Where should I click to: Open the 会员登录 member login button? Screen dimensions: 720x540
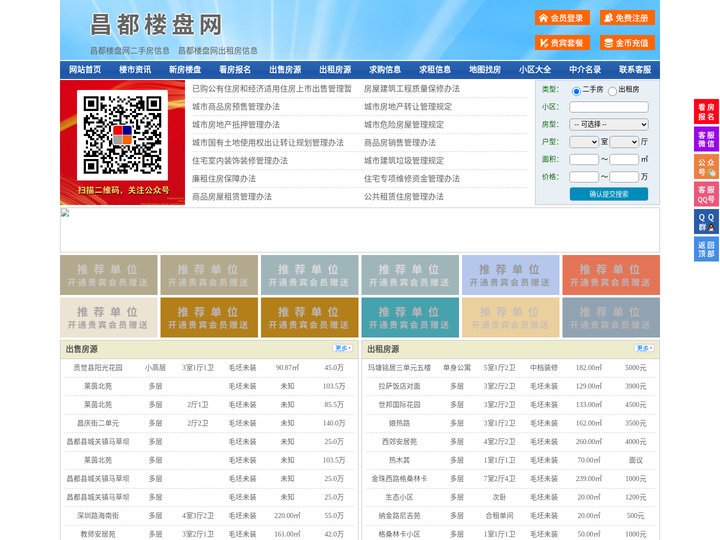pos(562,18)
